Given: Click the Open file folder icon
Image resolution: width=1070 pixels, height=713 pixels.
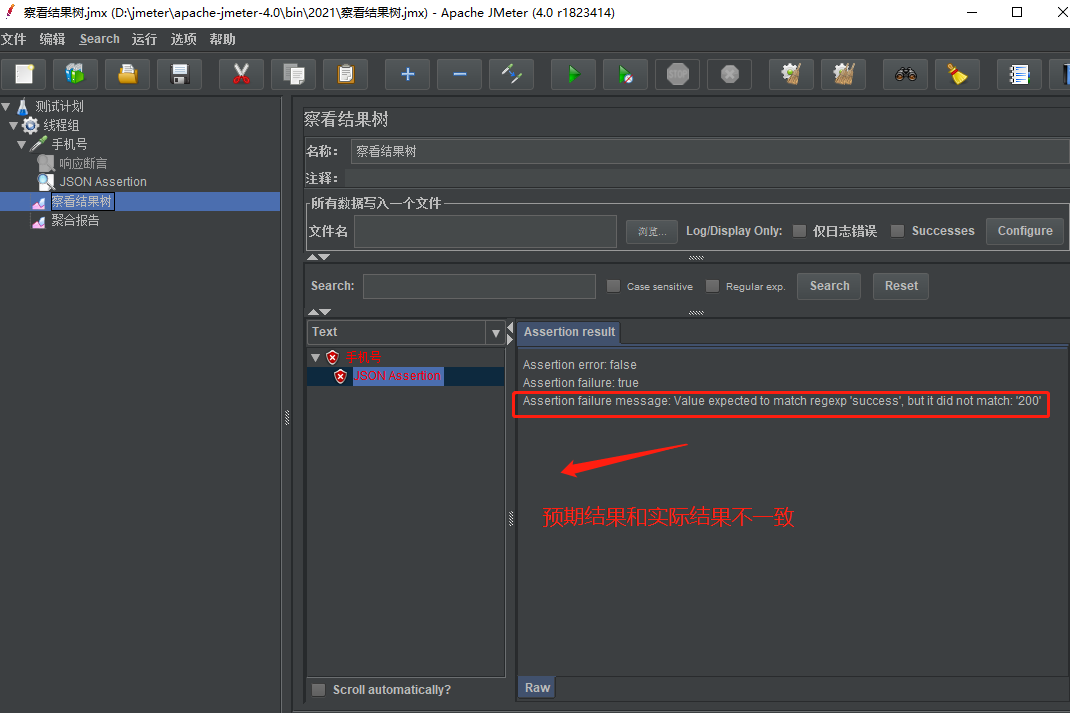Looking at the screenshot, I should pyautogui.click(x=128, y=74).
